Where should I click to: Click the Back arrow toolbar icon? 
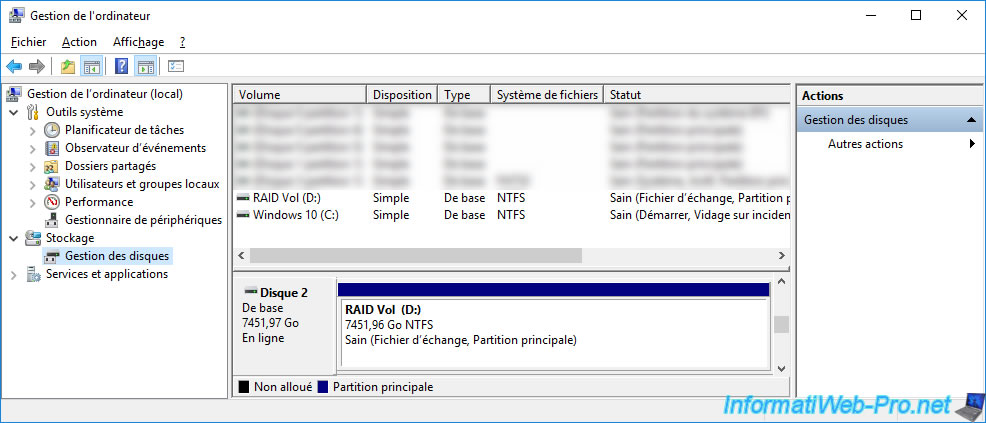[14, 66]
